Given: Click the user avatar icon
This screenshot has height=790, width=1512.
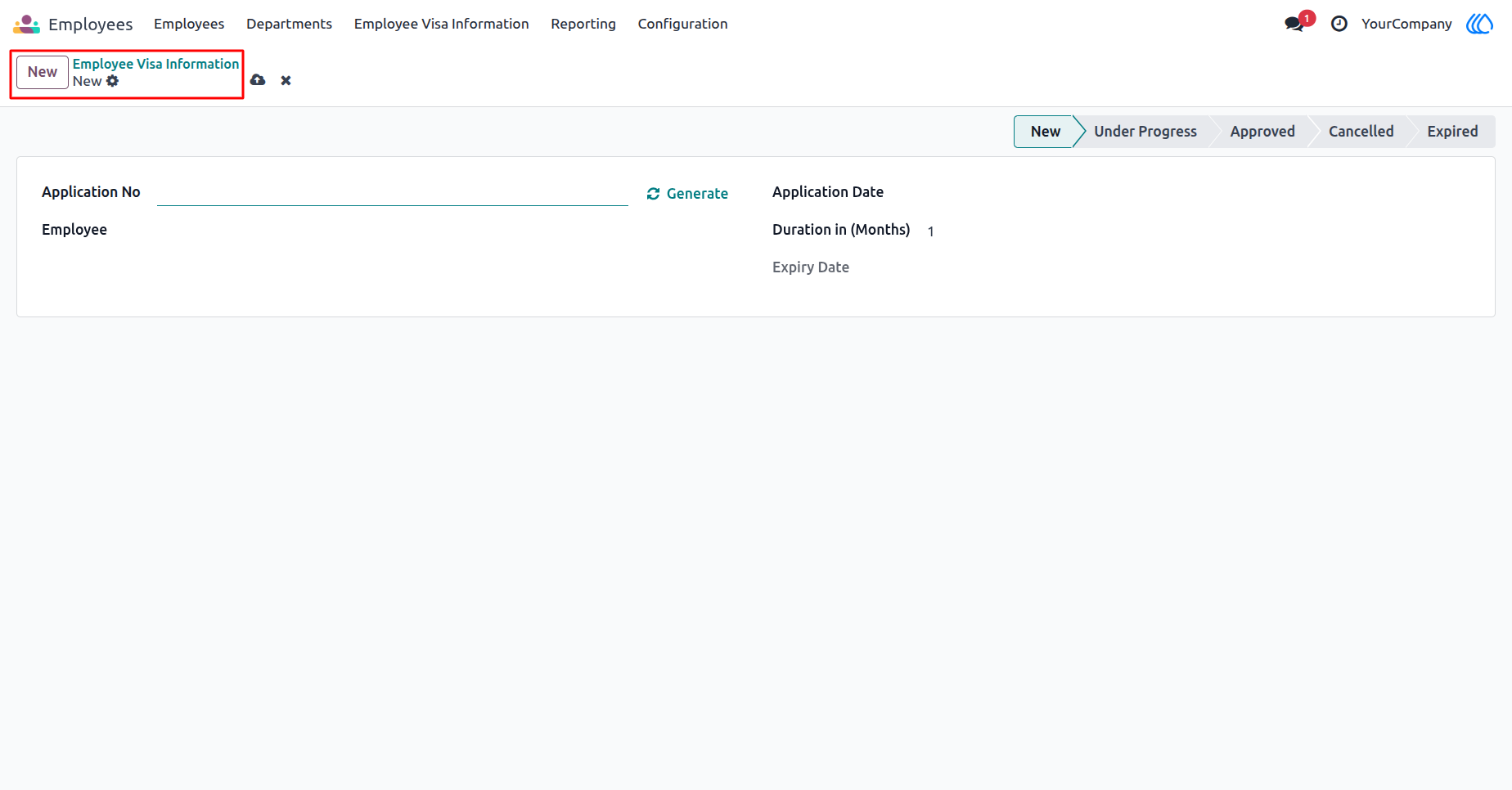Looking at the screenshot, I should (x=1479, y=24).
